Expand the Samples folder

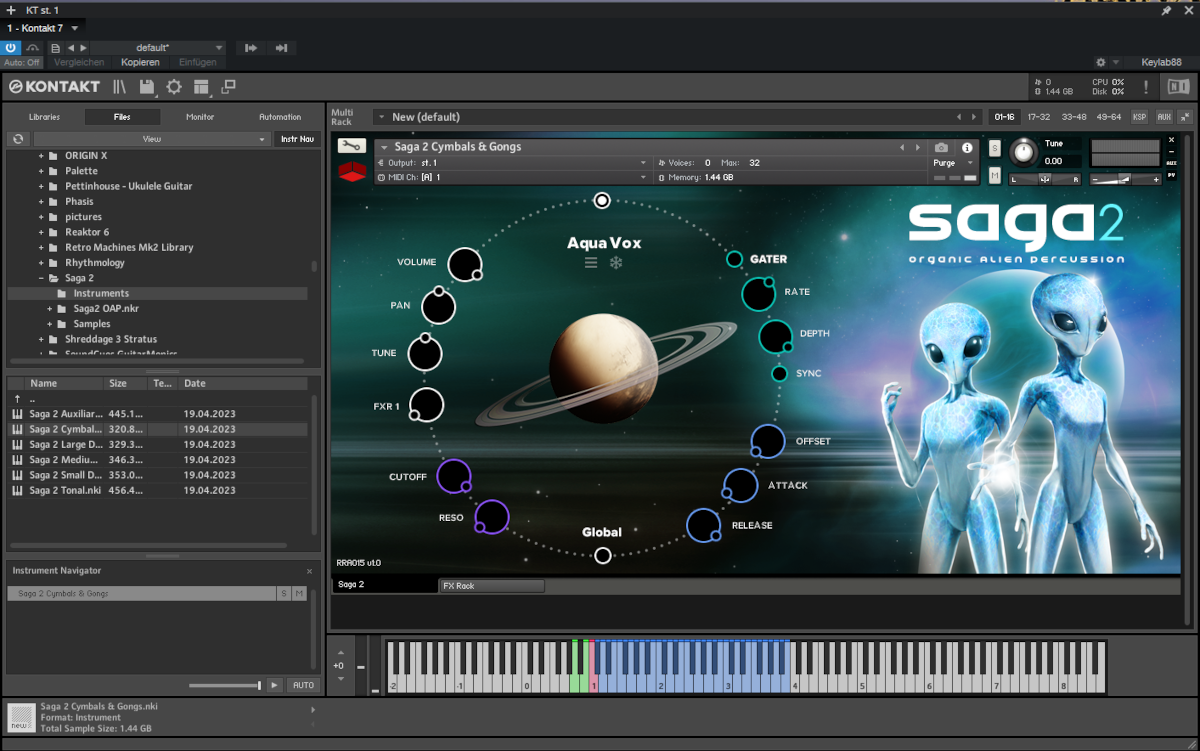(50, 324)
